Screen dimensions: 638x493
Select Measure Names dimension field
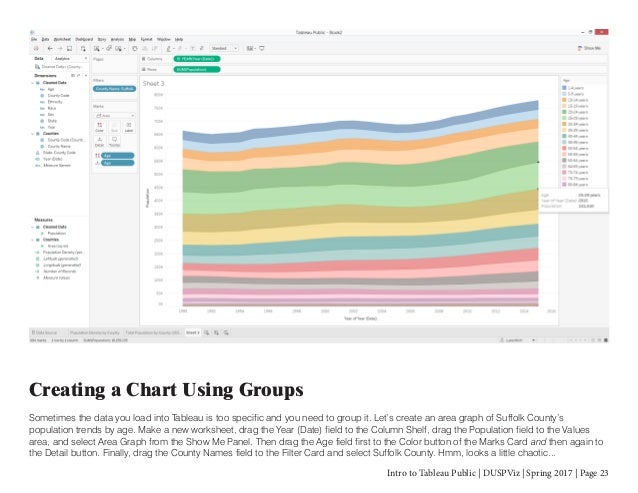pos(57,166)
